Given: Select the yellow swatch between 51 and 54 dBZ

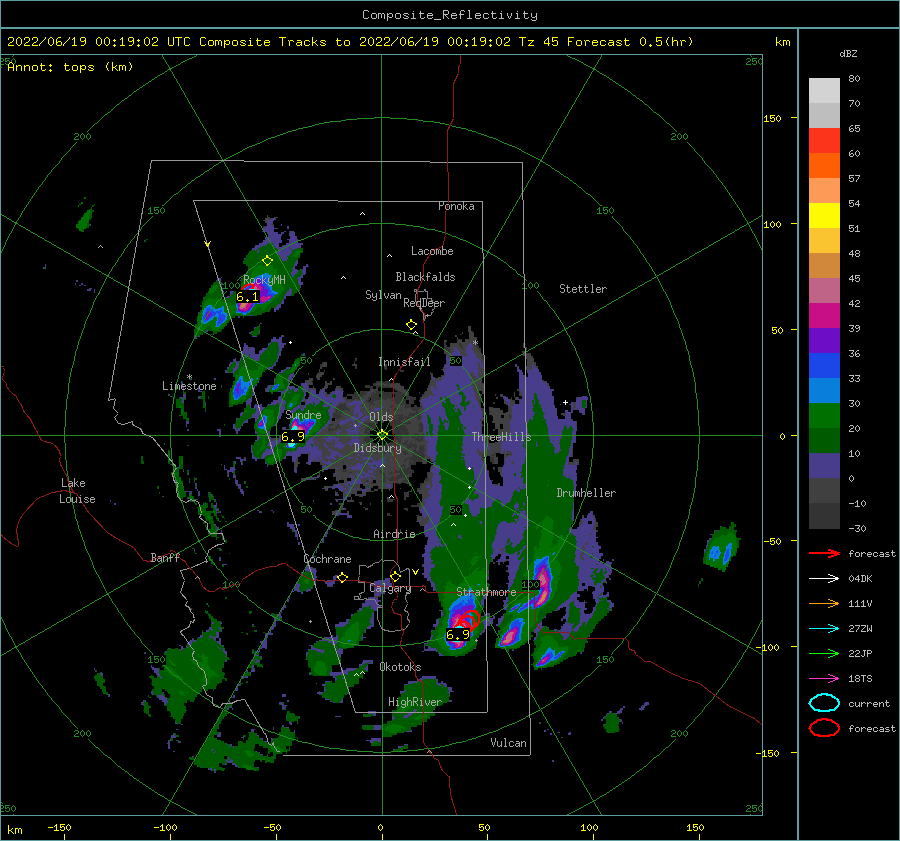Looking at the screenshot, I should (824, 216).
